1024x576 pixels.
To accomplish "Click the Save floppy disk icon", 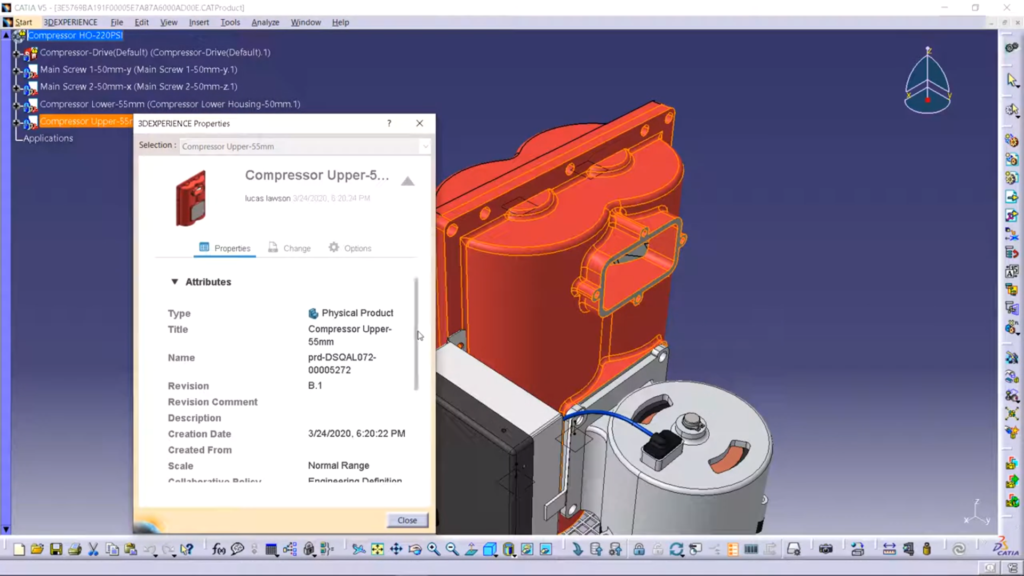I will pyautogui.click(x=56, y=549).
